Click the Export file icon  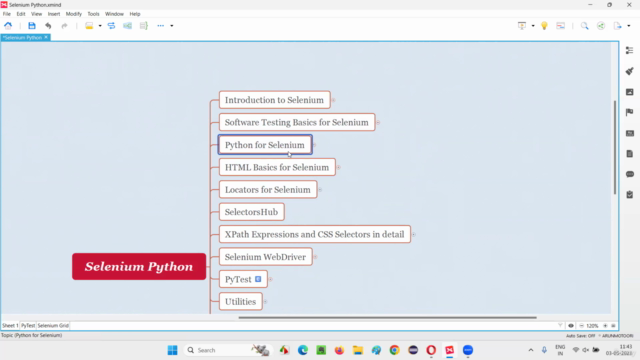617,26
